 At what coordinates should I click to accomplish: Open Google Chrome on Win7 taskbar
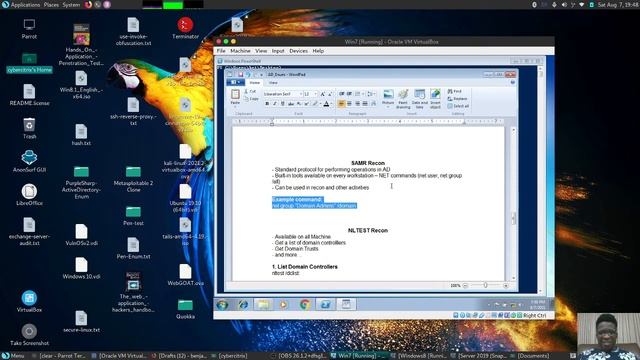pyautogui.click(x=305, y=304)
